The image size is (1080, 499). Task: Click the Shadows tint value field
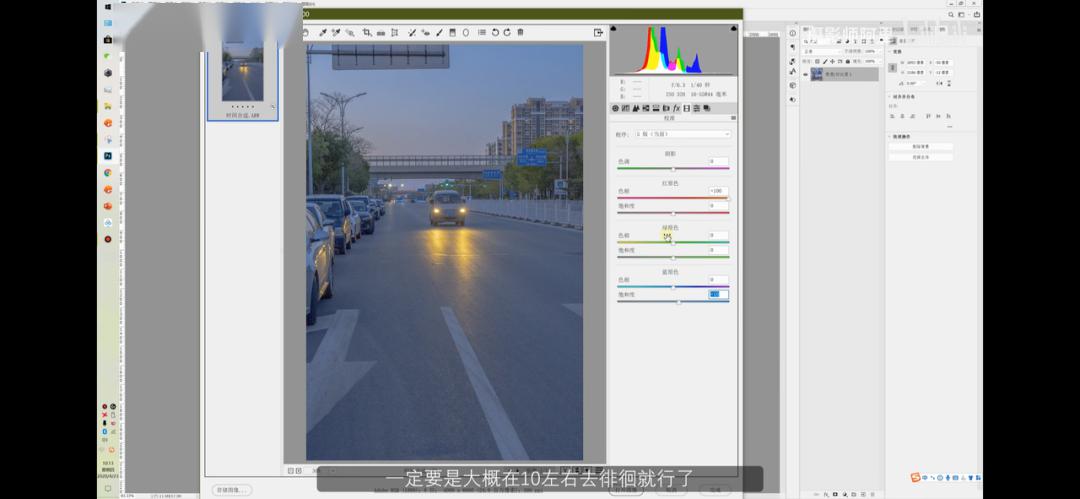point(718,161)
